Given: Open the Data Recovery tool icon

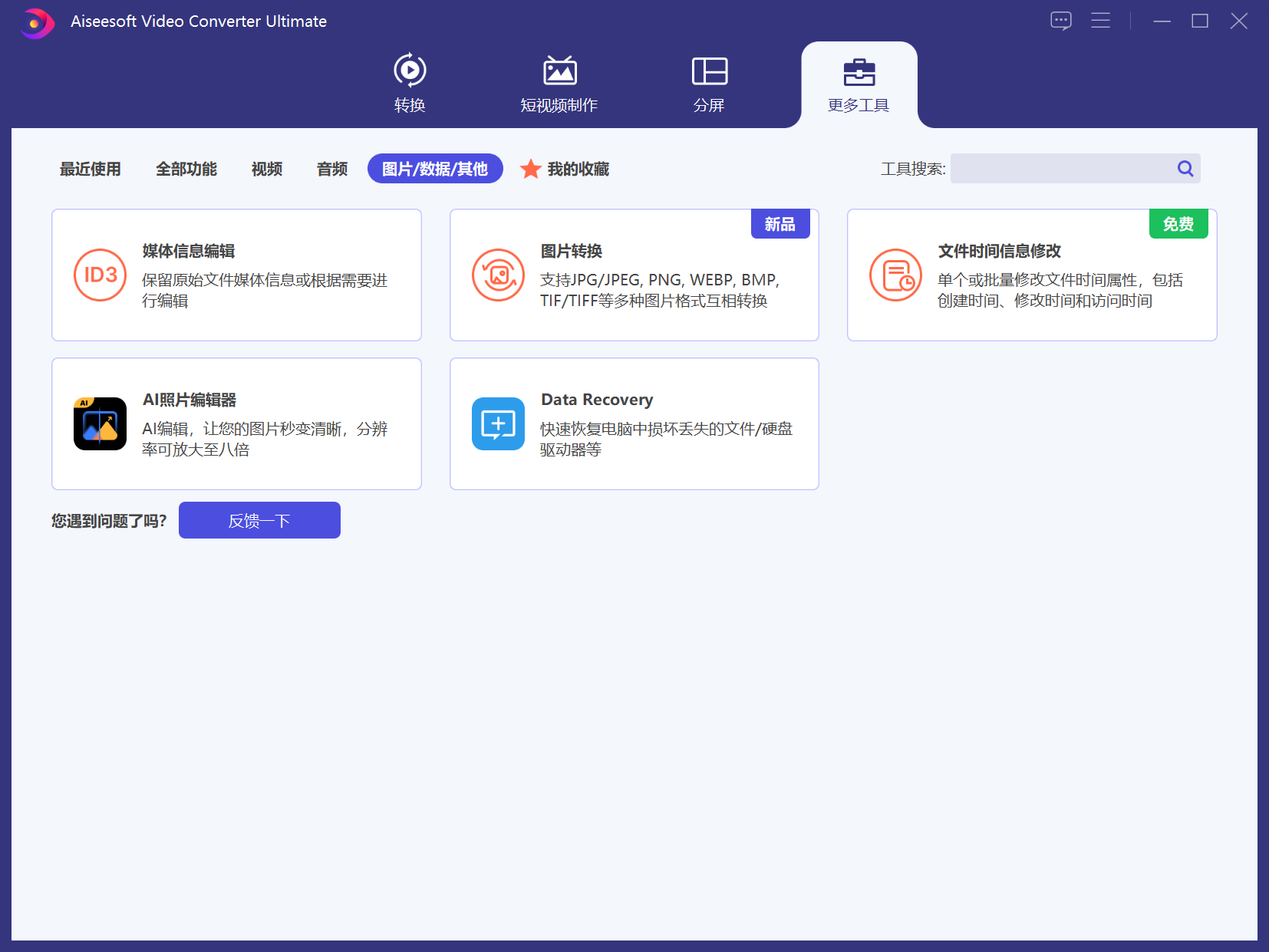Looking at the screenshot, I should [x=498, y=424].
